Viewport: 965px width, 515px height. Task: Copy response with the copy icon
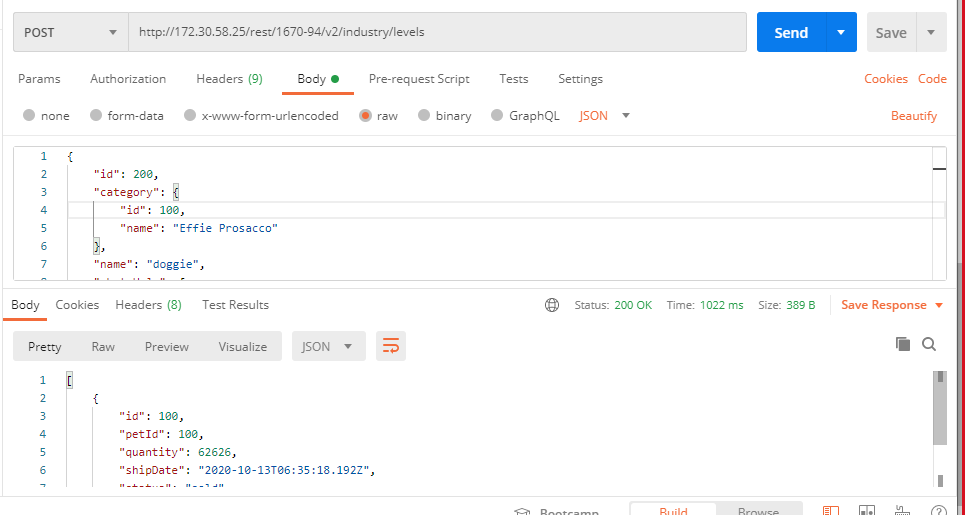(903, 344)
